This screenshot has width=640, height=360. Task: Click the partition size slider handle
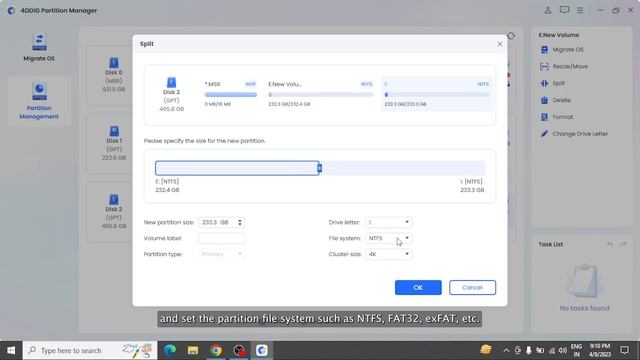tap(320, 168)
